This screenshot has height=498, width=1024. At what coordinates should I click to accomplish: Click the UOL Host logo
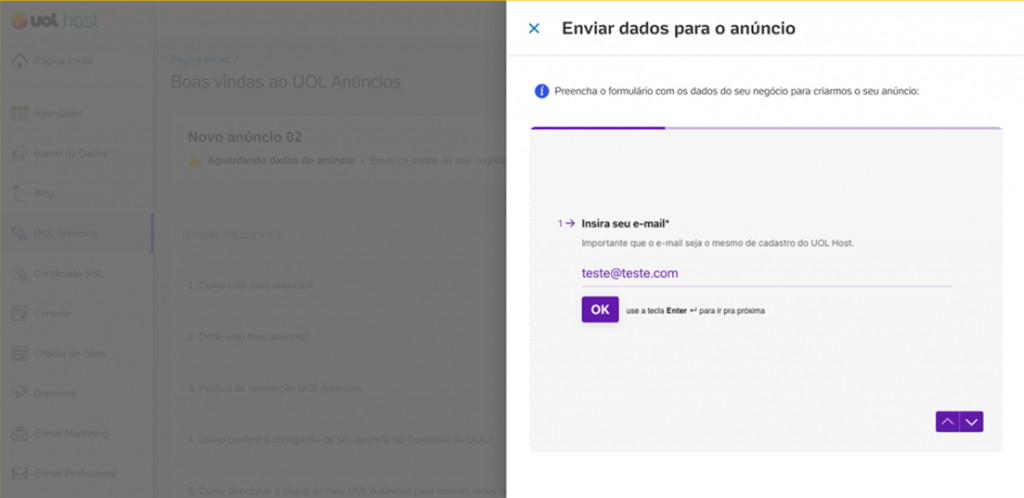55,21
